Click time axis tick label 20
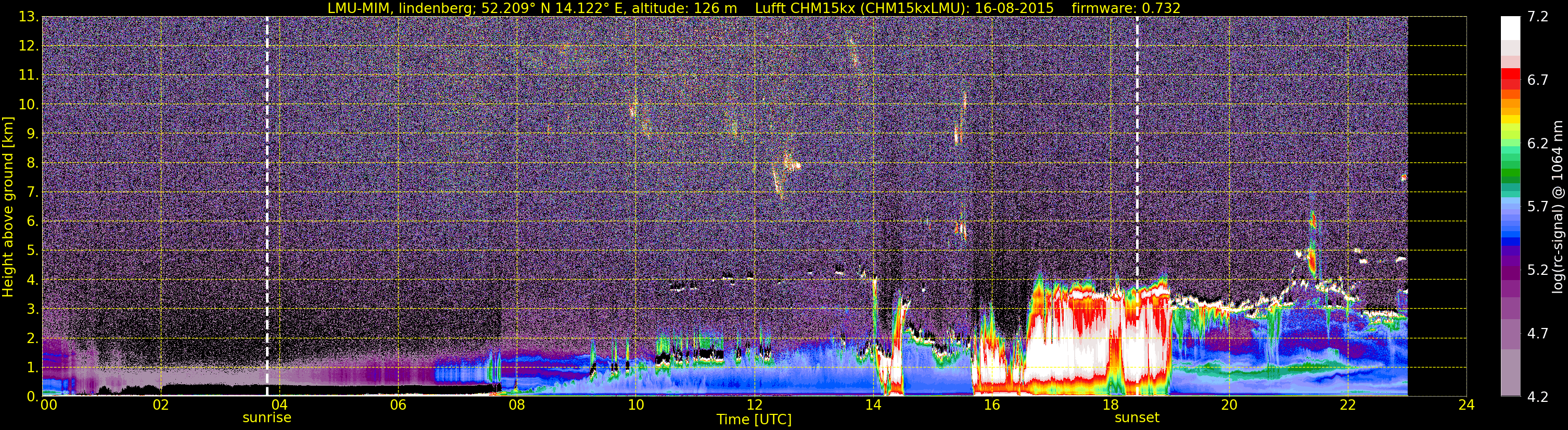Screen dimensions: 1568x430 point(1229,406)
